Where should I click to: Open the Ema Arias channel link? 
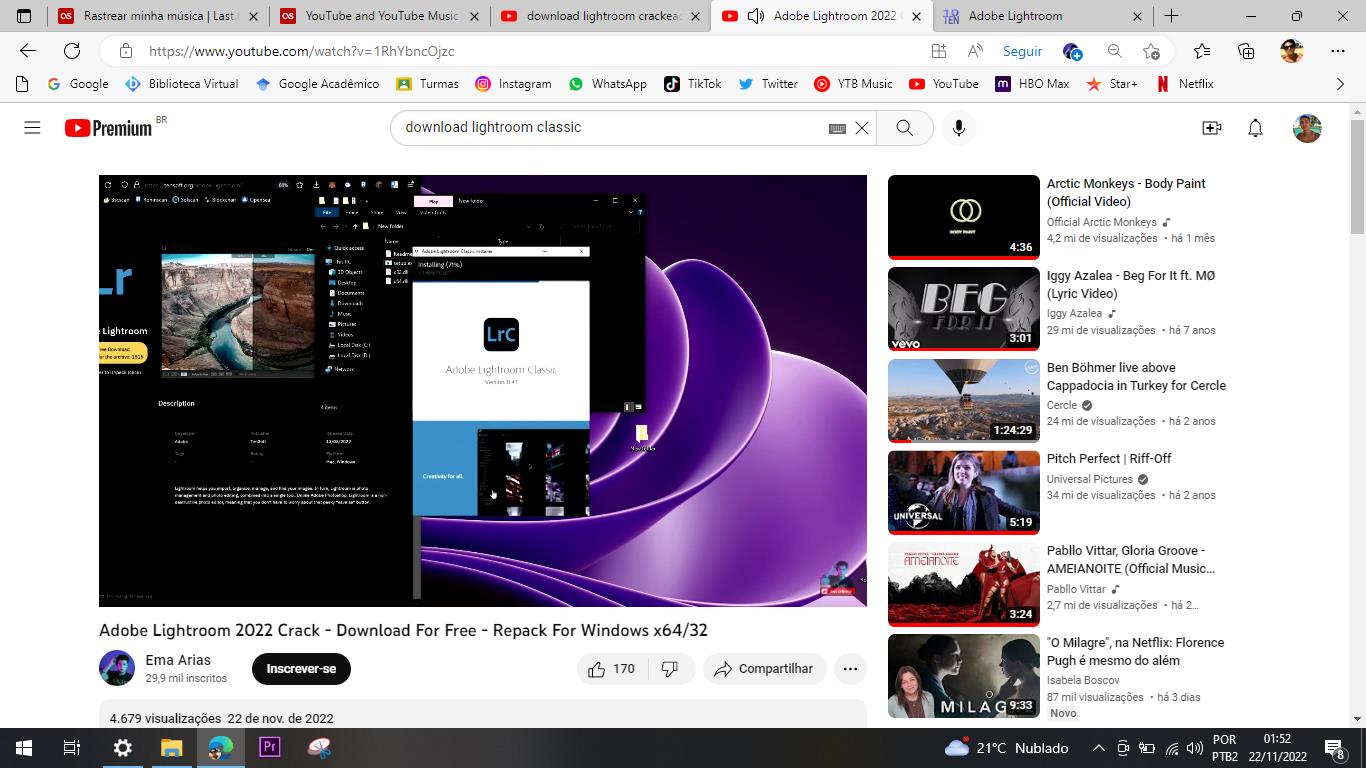[x=178, y=660]
